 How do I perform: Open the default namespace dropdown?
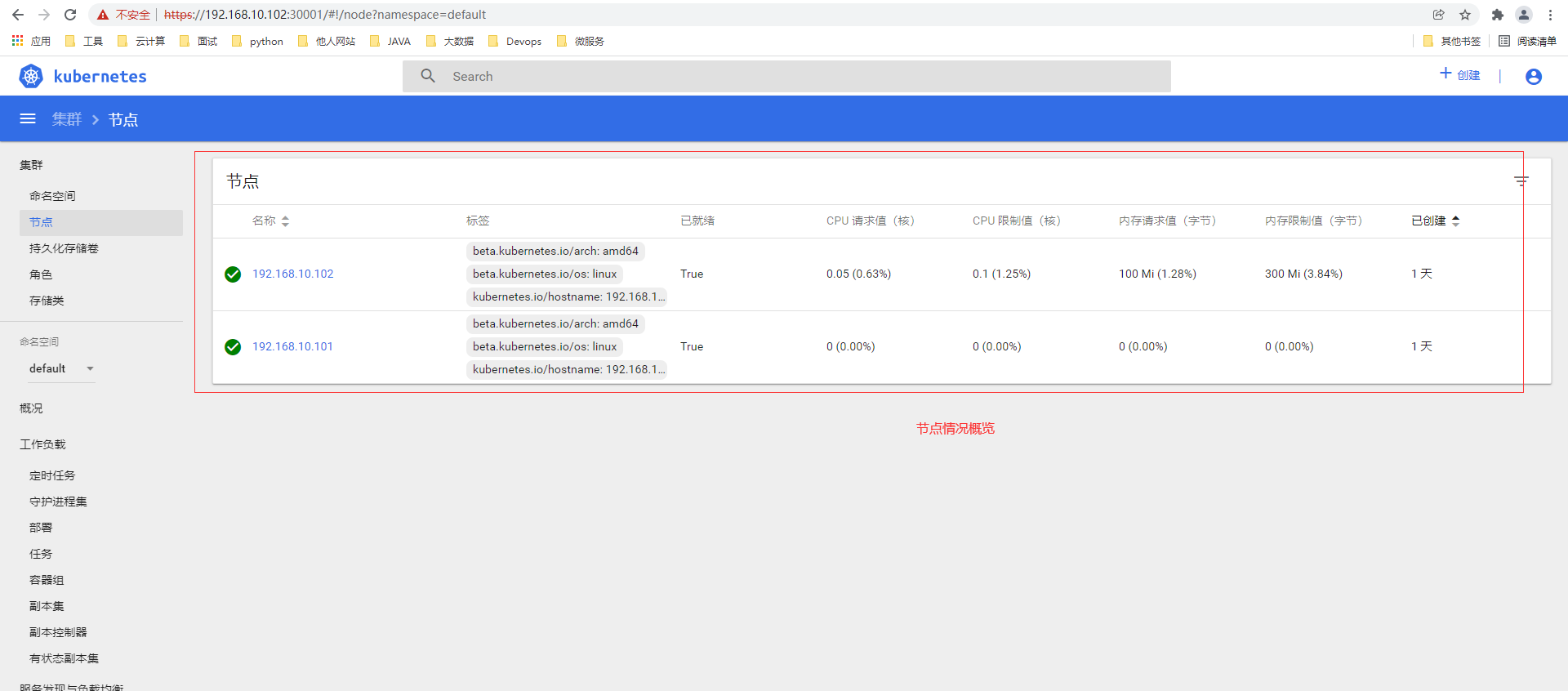point(62,368)
